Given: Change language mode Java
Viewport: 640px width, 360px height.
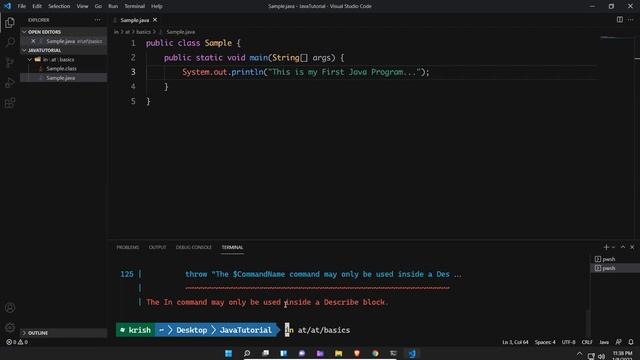Looking at the screenshot, I should (604, 342).
